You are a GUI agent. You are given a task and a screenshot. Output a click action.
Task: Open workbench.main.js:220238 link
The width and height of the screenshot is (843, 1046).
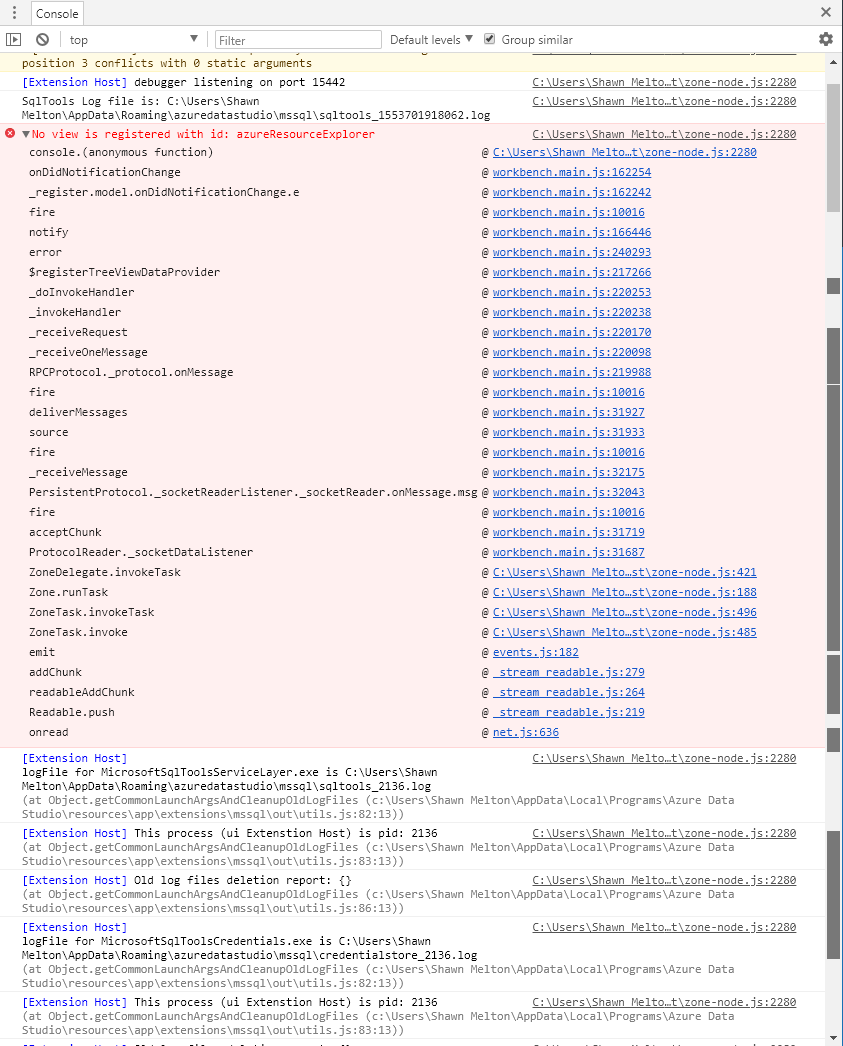pyautogui.click(x=572, y=312)
